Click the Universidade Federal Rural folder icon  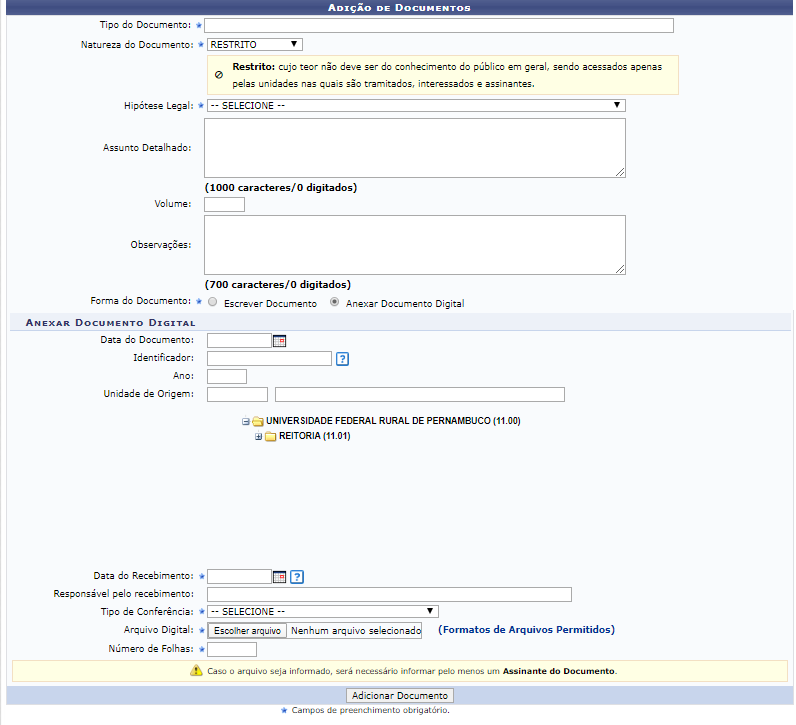click(x=257, y=421)
